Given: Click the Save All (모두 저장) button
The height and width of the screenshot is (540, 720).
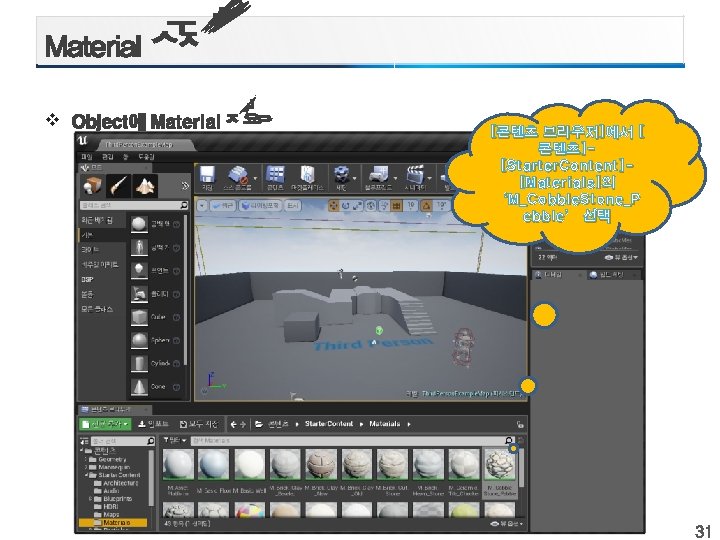Looking at the screenshot, I should pyautogui.click(x=199, y=424).
